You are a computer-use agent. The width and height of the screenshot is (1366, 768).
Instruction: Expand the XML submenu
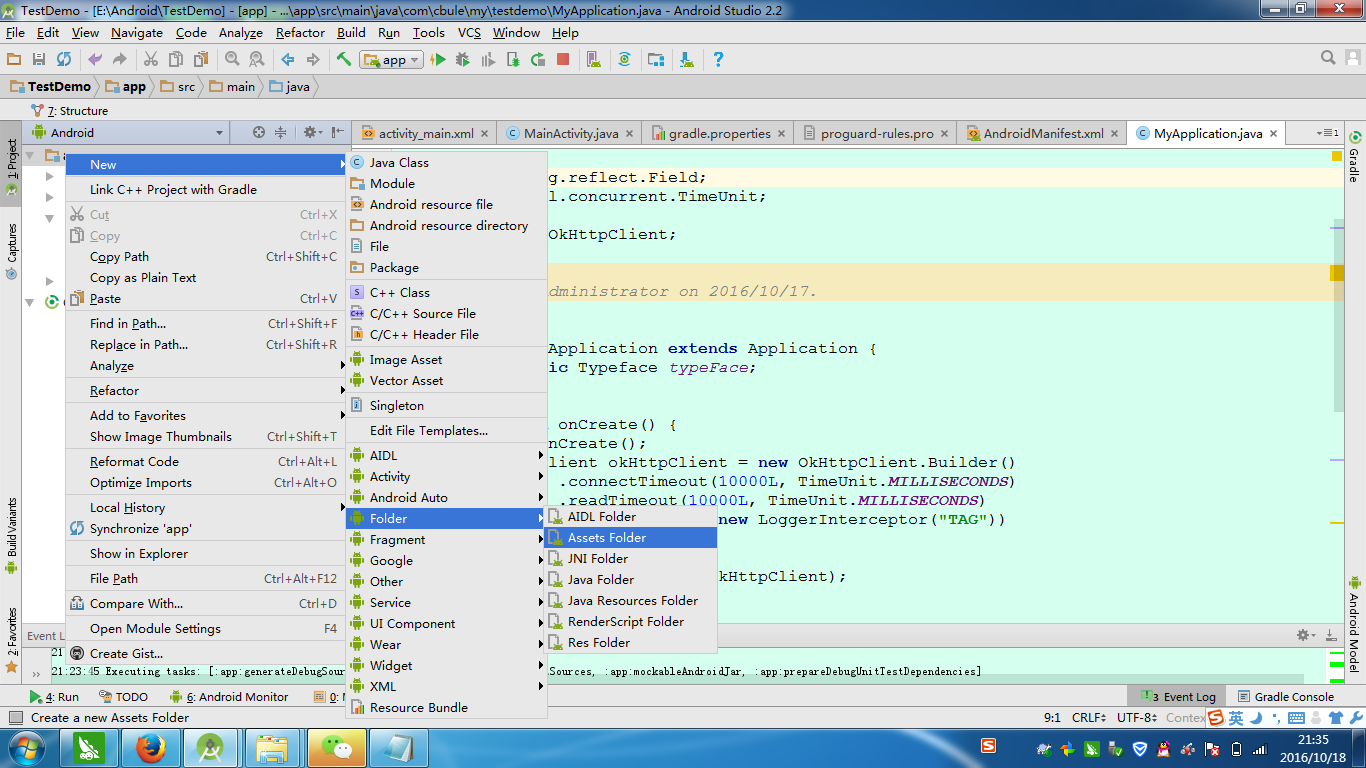[x=446, y=687]
